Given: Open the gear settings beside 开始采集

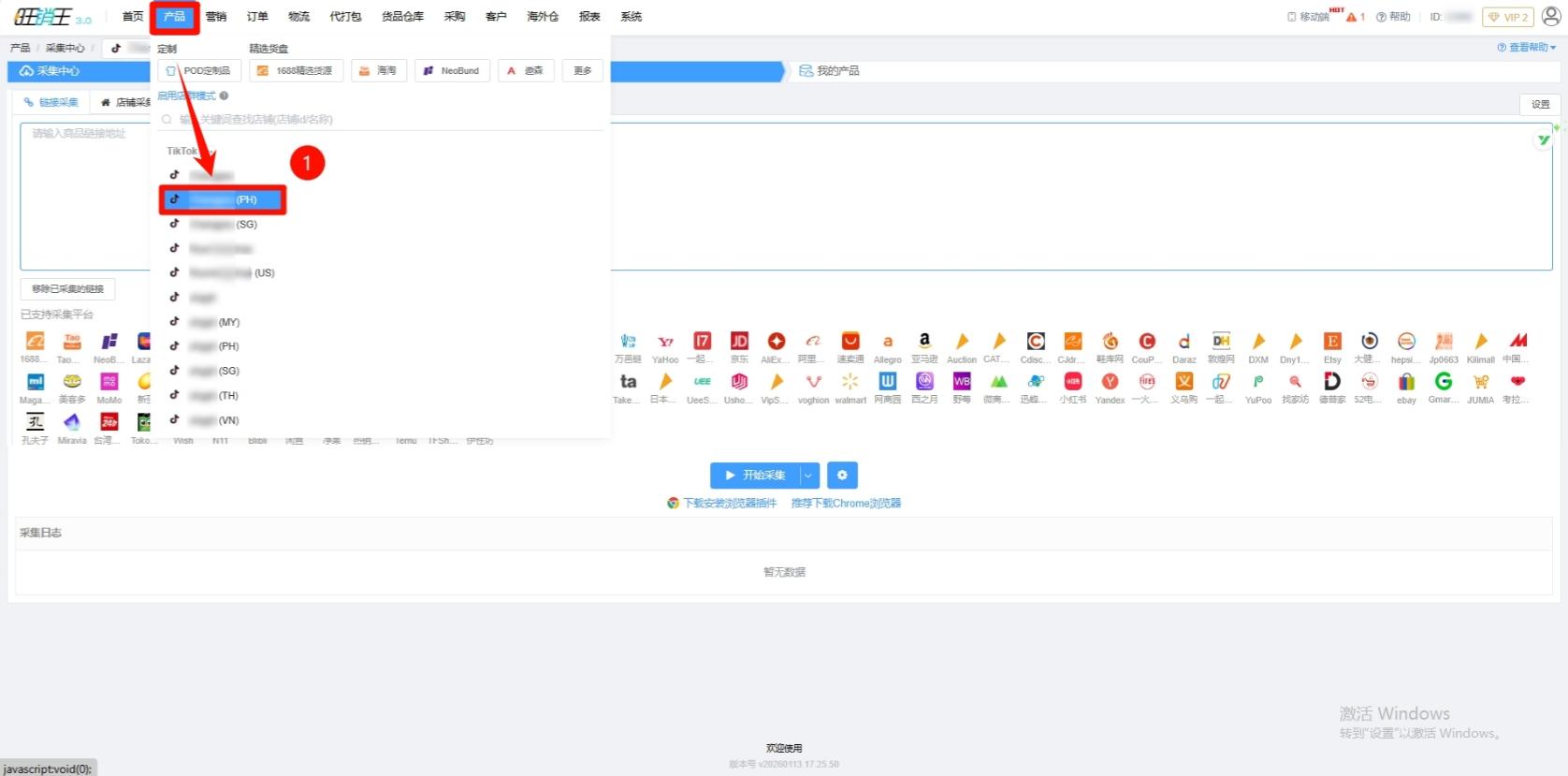Looking at the screenshot, I should pyautogui.click(x=842, y=476).
